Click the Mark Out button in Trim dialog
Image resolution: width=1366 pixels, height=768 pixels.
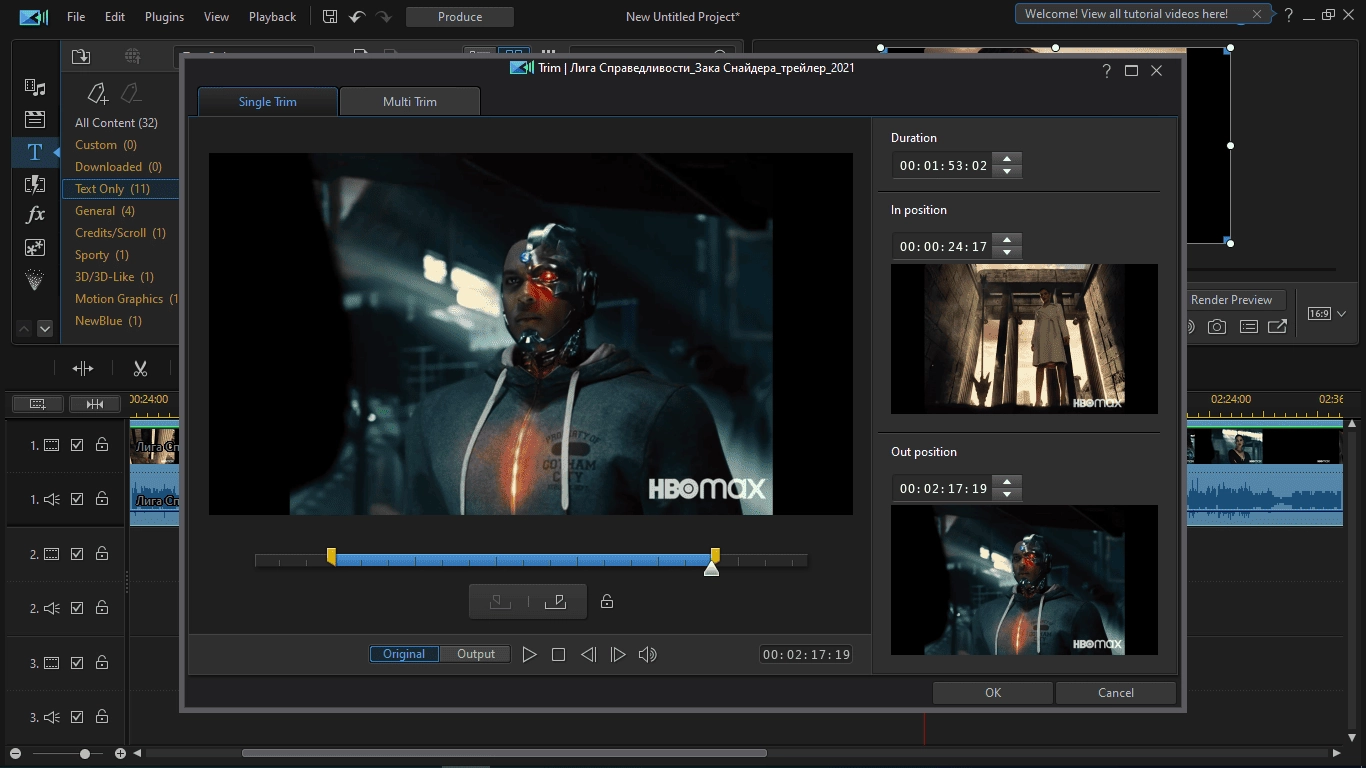point(555,602)
